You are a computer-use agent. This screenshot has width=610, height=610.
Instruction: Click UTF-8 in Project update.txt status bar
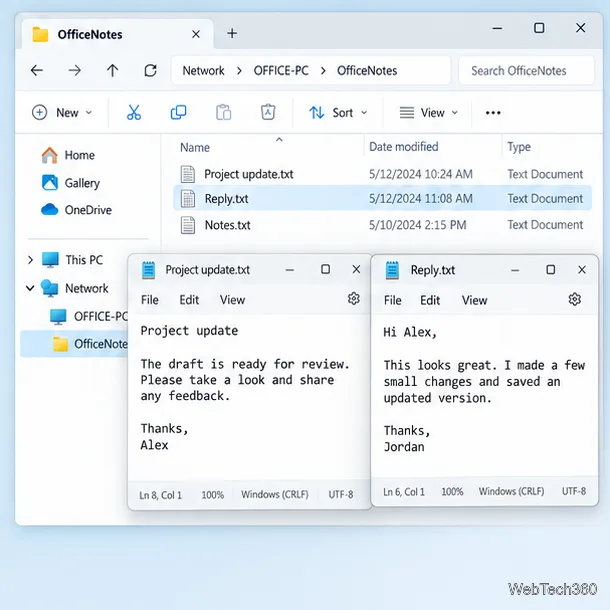[341, 494]
